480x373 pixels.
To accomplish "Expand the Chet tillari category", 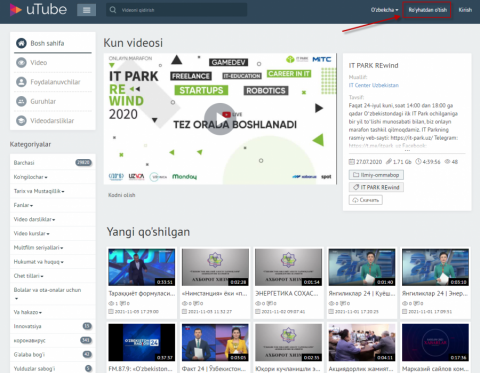I will point(28,276).
